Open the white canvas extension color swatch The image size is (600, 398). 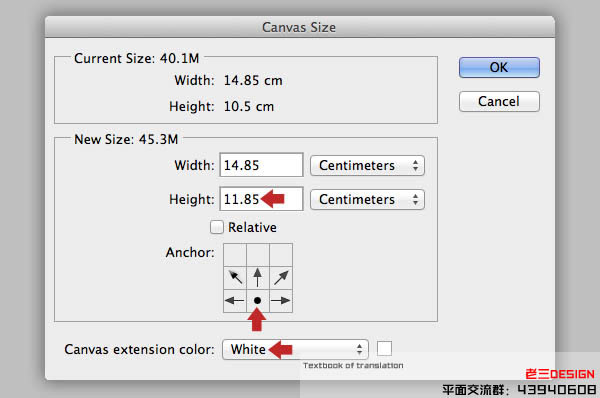pos(385,349)
